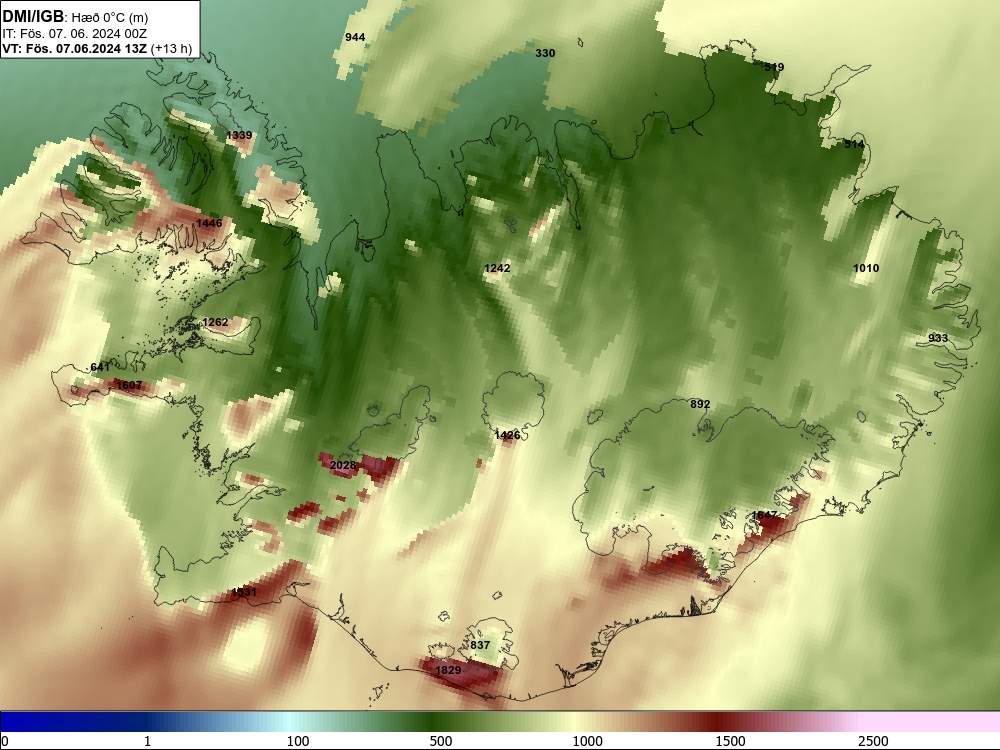The image size is (1000, 750).
Task: Click the 500 tick on the color scale
Action: pyautogui.click(x=441, y=741)
